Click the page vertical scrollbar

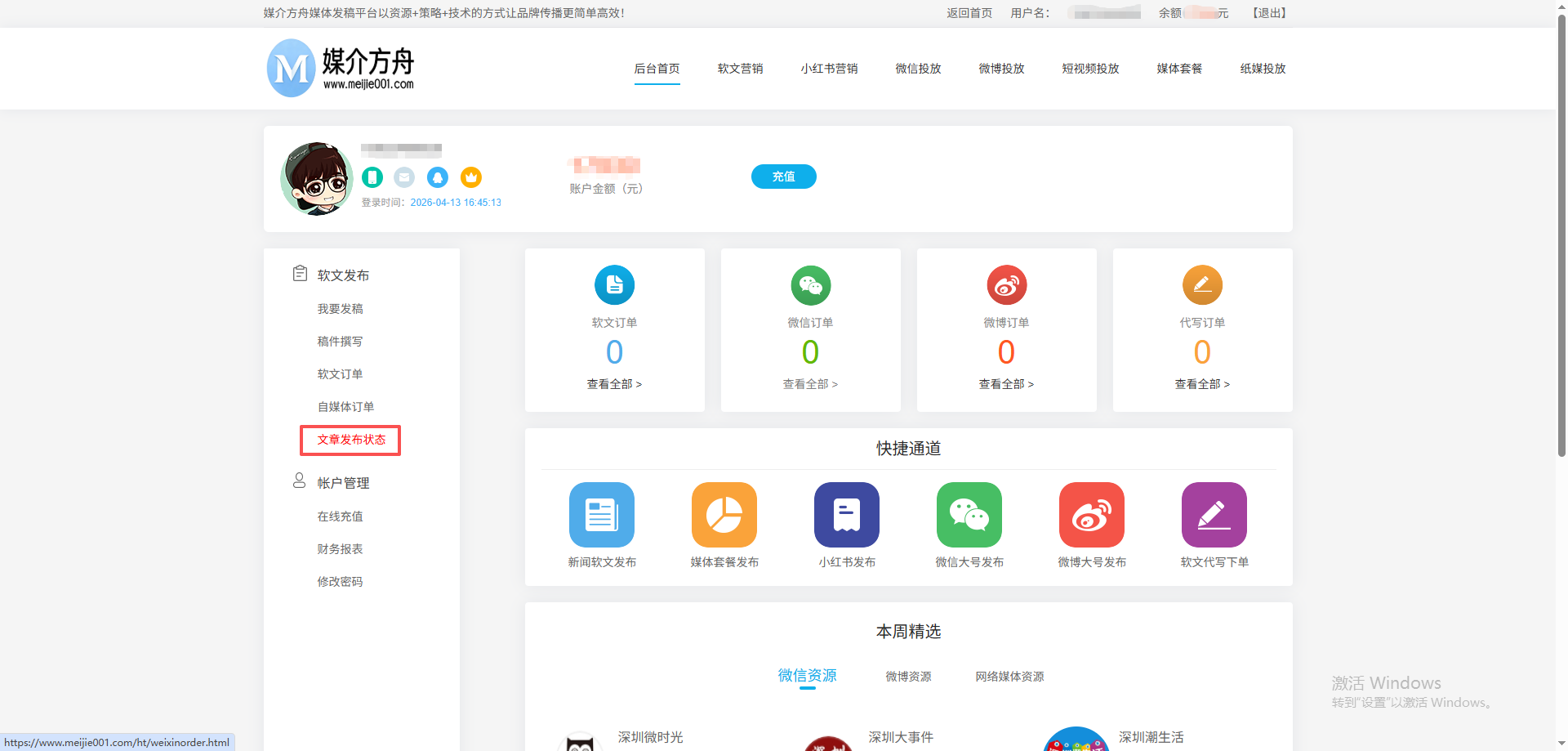point(1561,245)
